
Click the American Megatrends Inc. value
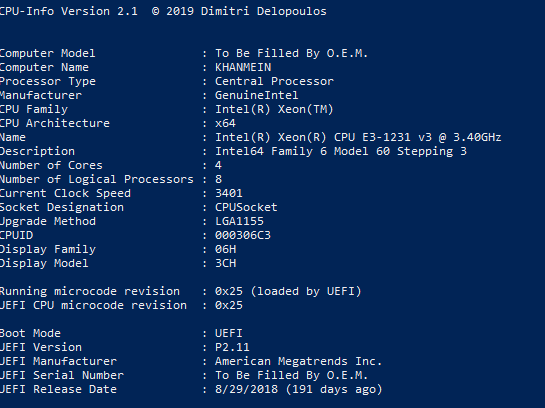(x=298, y=361)
